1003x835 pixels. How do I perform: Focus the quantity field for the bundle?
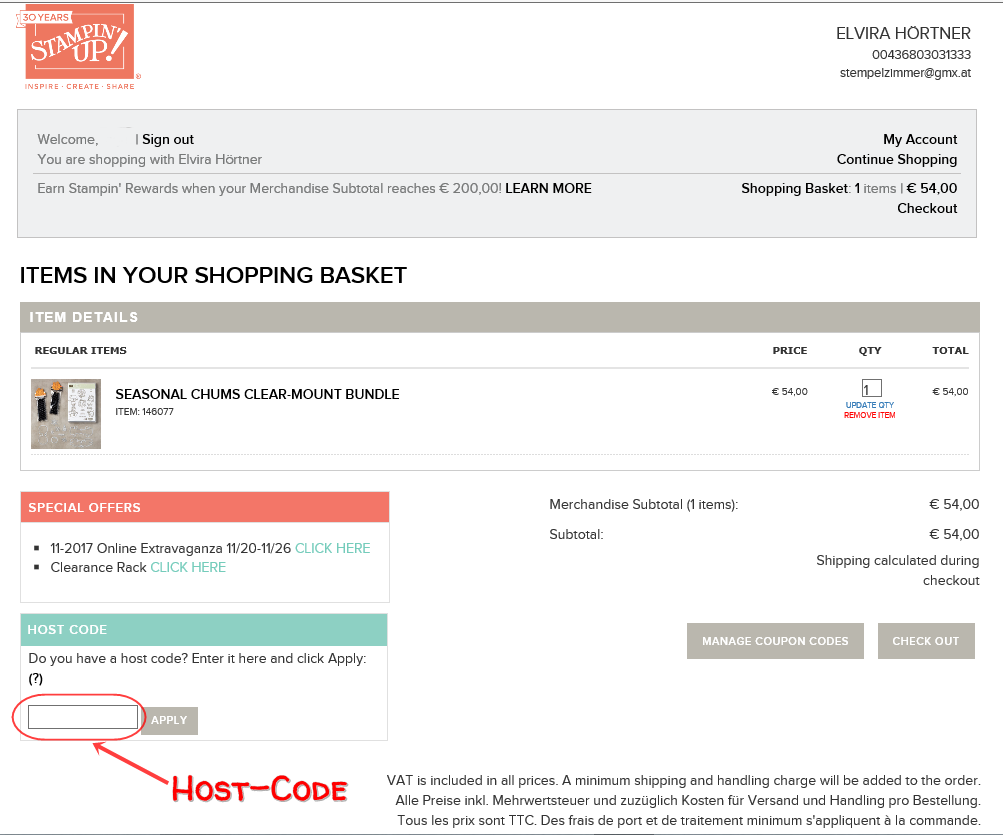click(871, 388)
